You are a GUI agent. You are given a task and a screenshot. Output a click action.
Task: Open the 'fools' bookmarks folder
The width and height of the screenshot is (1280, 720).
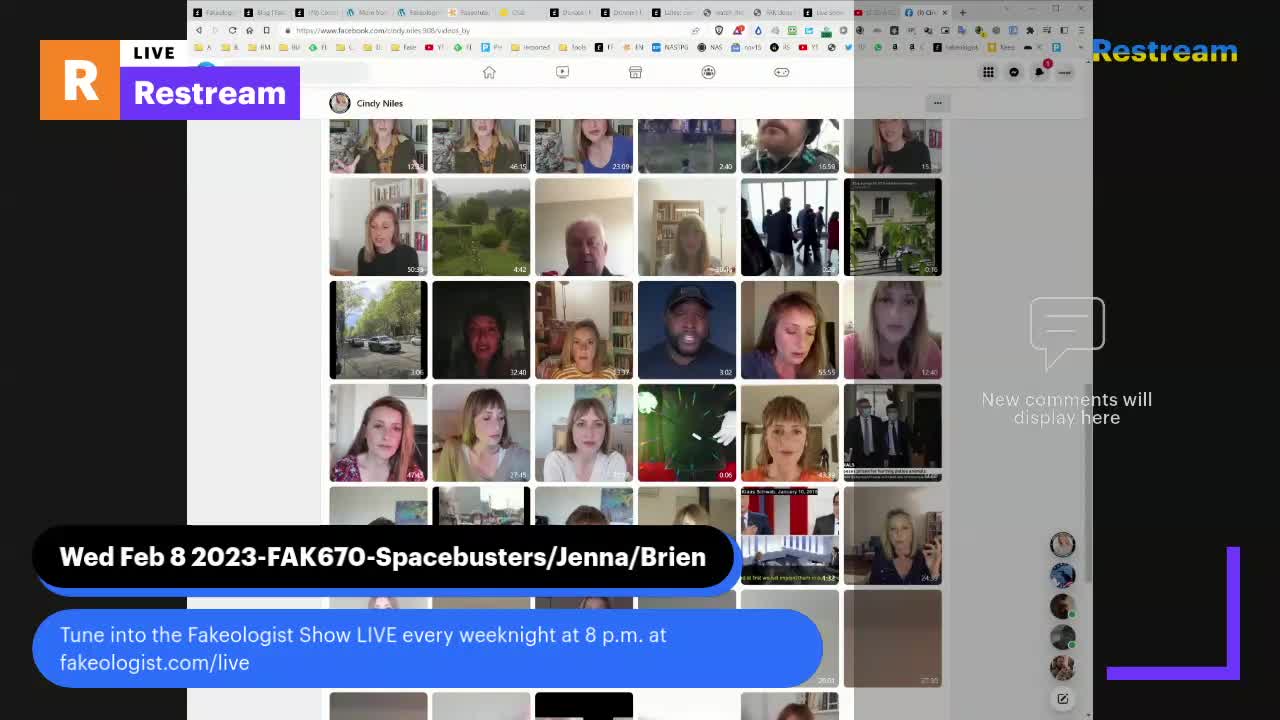(x=574, y=47)
